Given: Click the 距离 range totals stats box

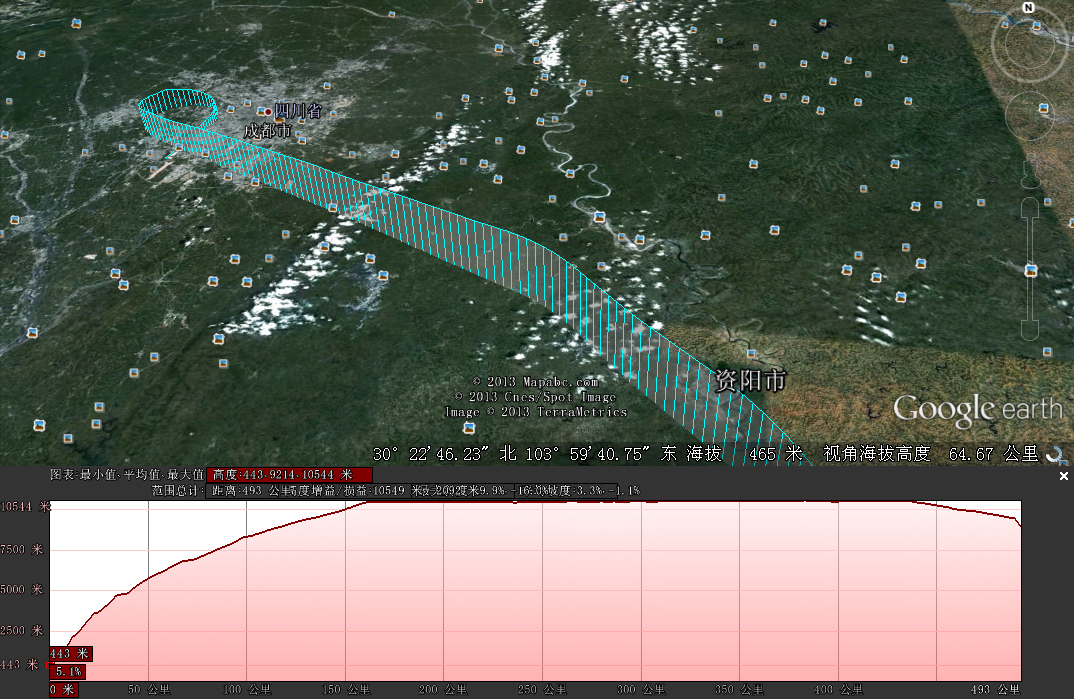Looking at the screenshot, I should click(x=422, y=490).
